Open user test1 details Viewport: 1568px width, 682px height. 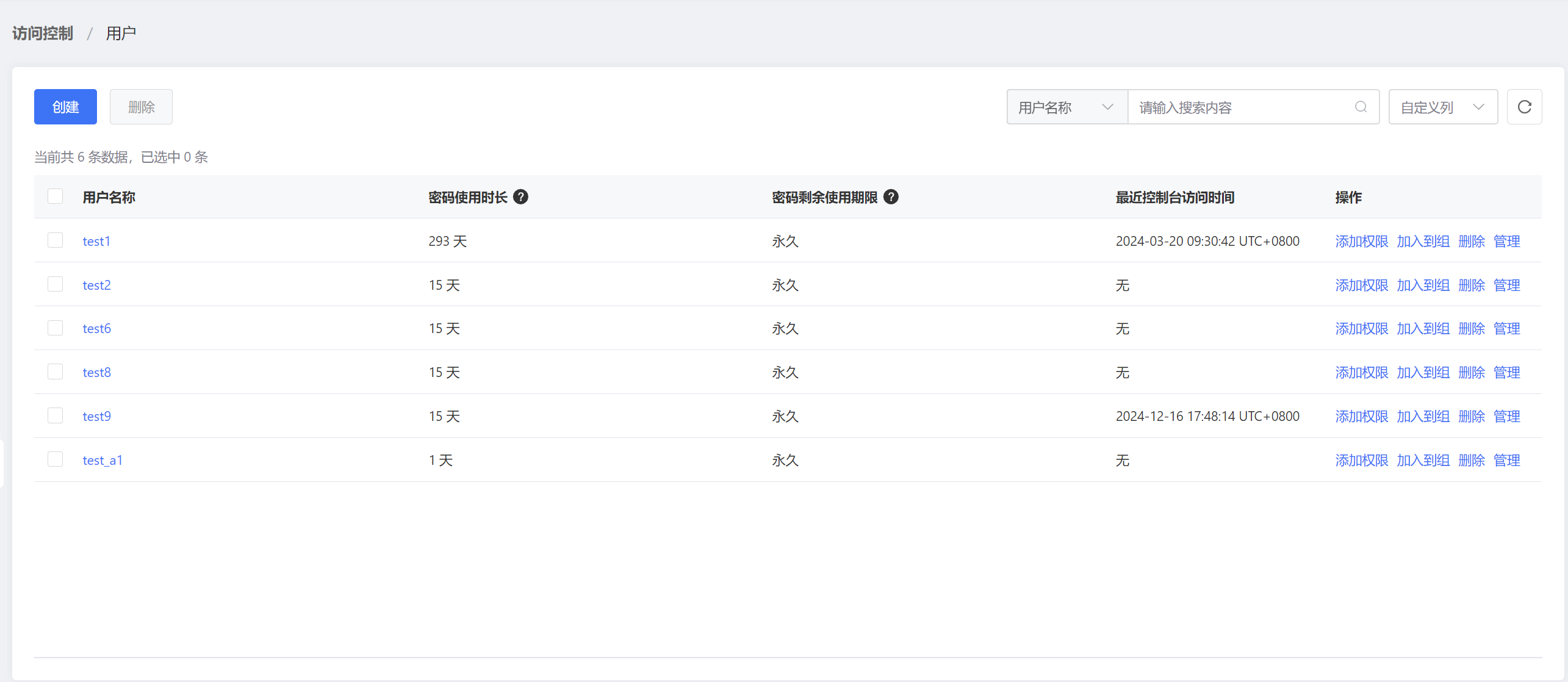pyautogui.click(x=96, y=241)
